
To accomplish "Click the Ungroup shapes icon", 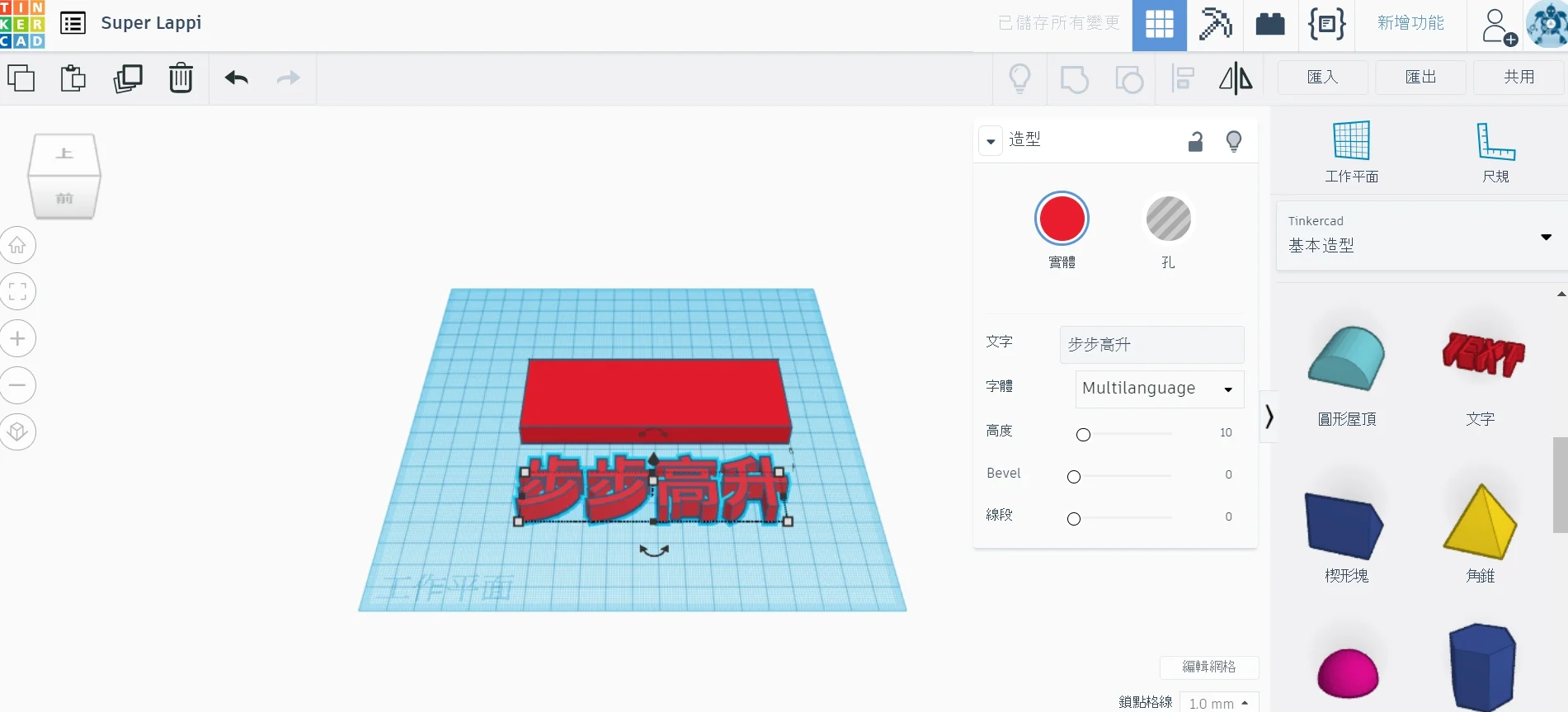I will [1129, 79].
